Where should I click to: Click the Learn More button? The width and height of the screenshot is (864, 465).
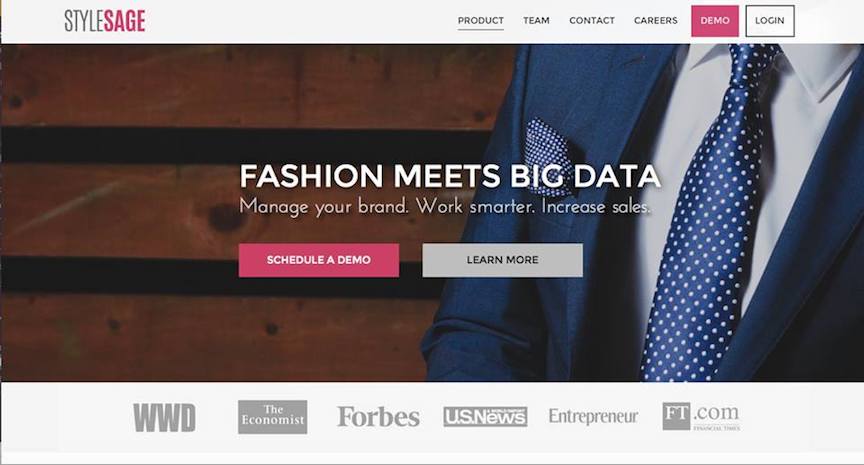pyautogui.click(x=503, y=260)
